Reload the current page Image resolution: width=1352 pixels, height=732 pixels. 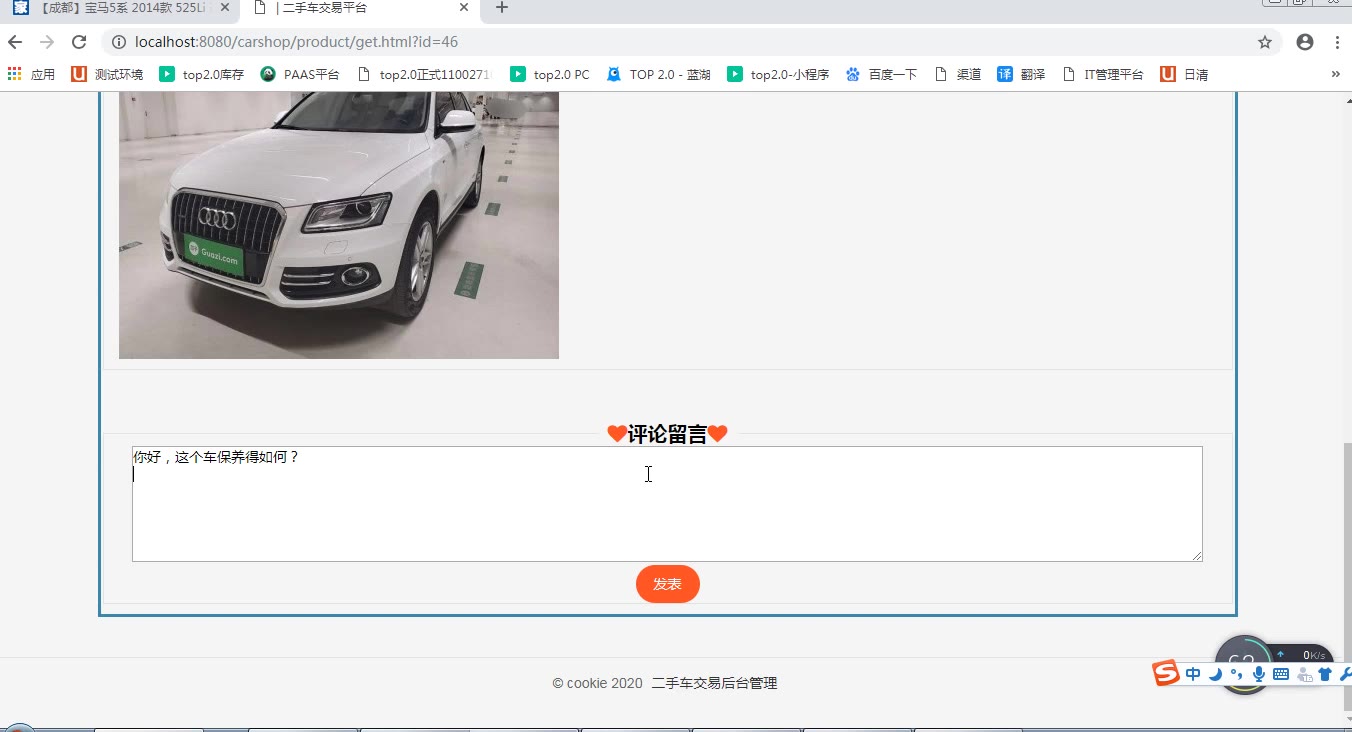(x=79, y=42)
